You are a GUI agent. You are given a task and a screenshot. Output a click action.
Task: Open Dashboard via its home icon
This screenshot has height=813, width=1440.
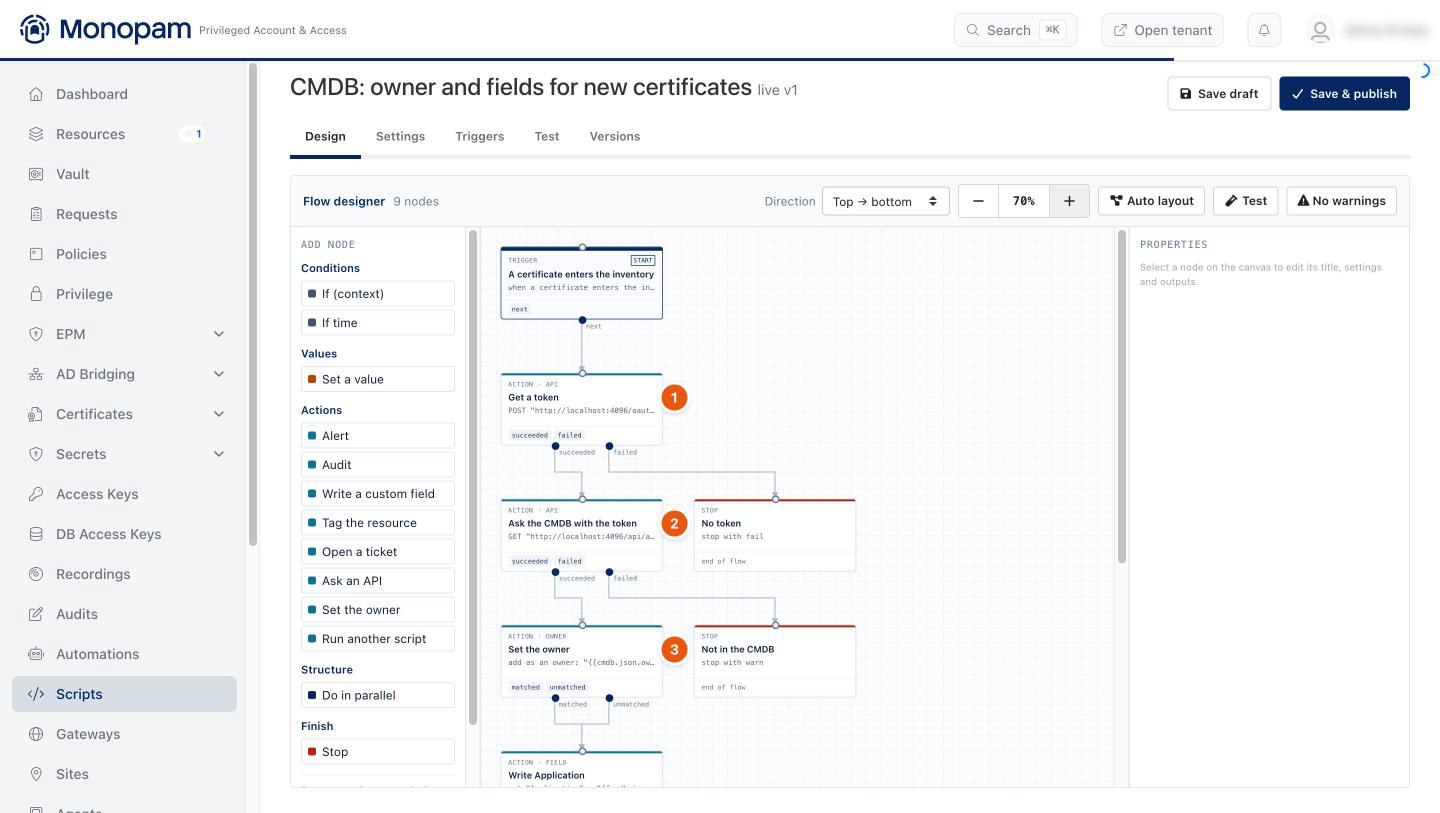point(36,94)
